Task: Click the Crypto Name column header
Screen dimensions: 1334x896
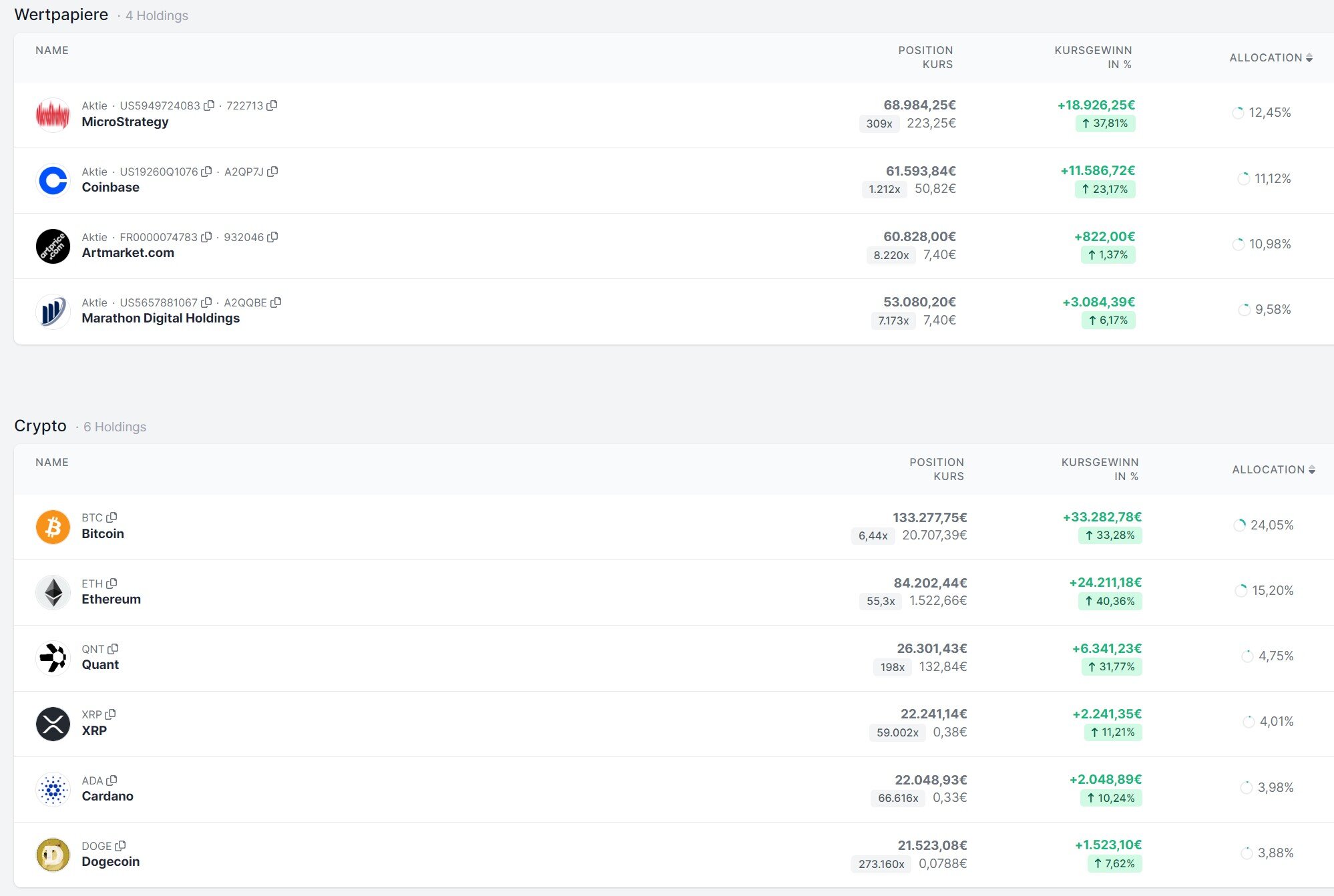Action: [52, 462]
